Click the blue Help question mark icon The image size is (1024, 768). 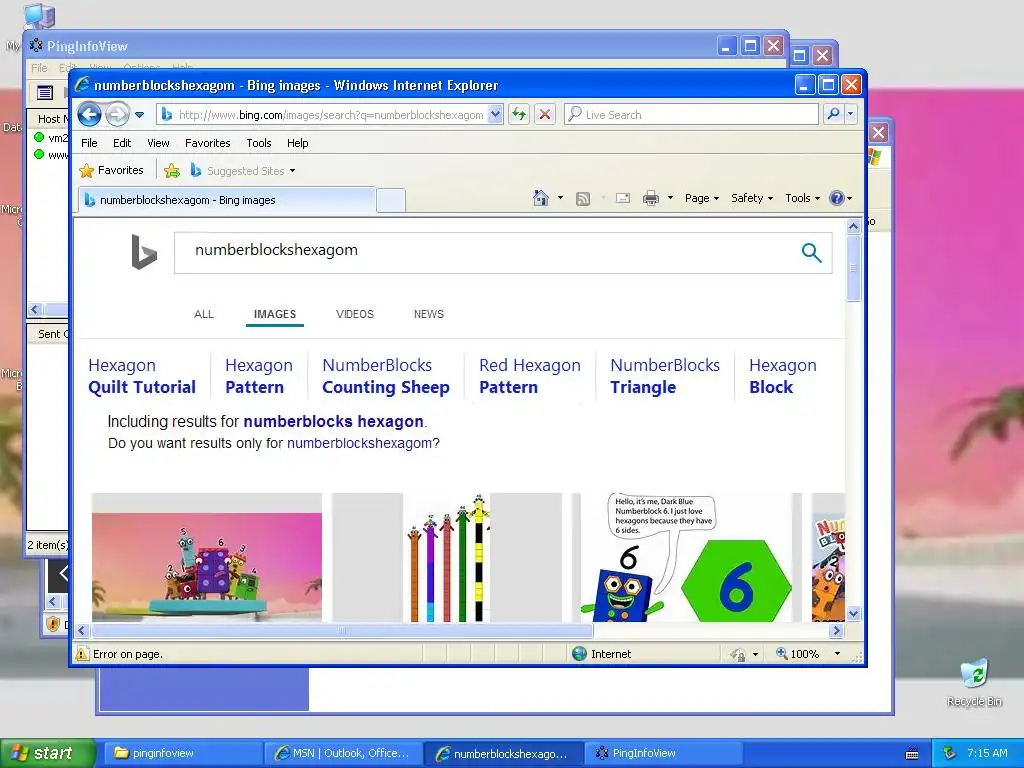[837, 198]
